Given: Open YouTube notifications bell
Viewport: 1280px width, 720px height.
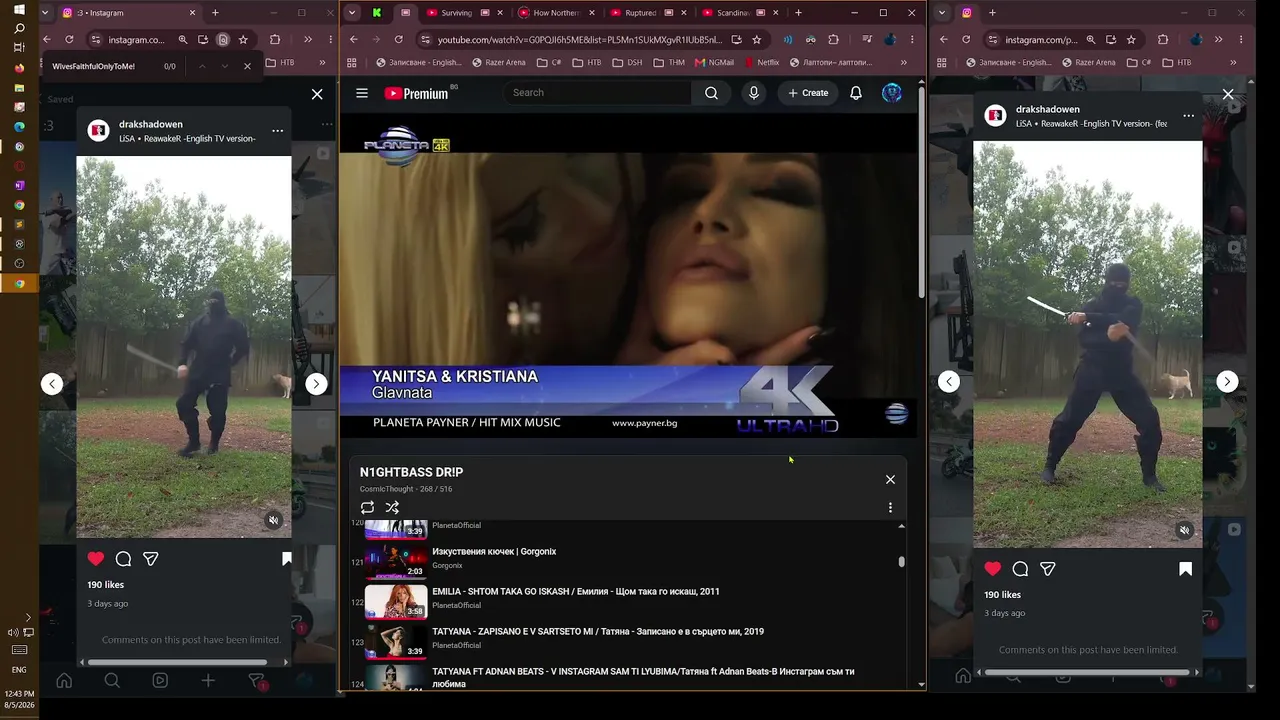Looking at the screenshot, I should click(856, 93).
